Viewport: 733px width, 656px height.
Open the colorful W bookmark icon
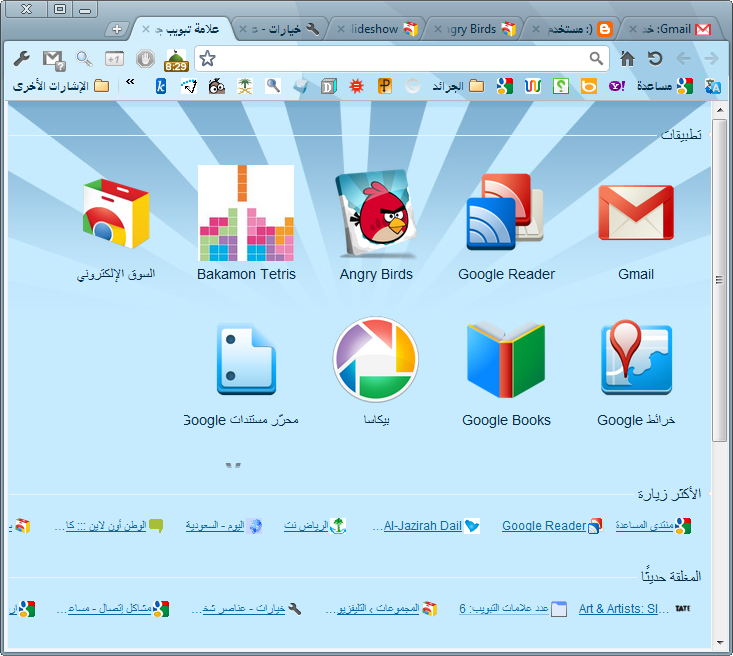coord(532,87)
